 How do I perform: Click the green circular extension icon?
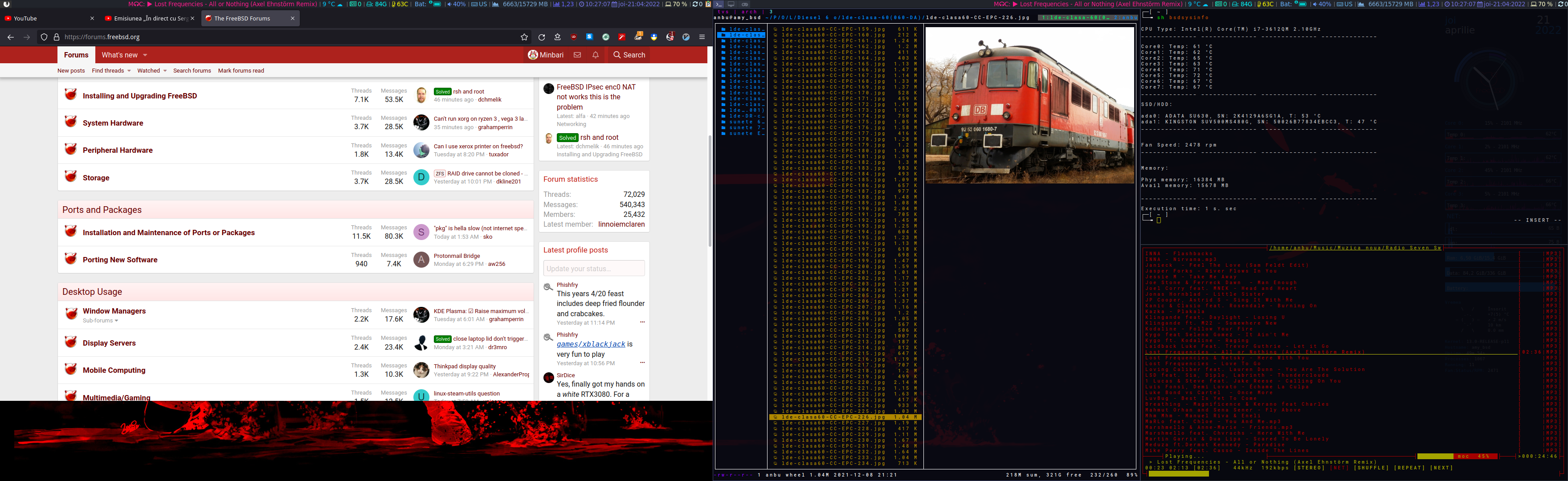[606, 37]
